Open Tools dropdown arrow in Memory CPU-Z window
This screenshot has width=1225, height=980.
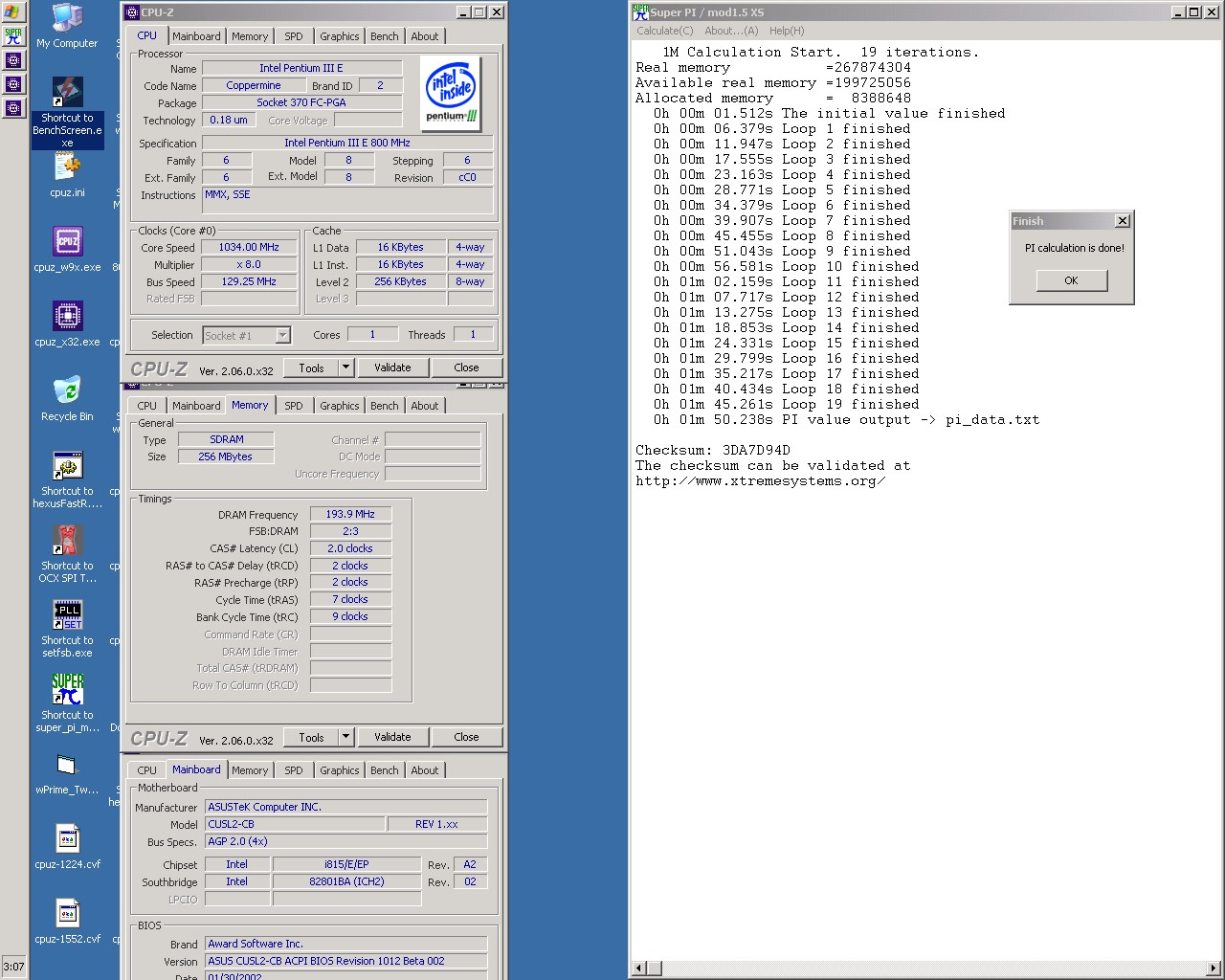[x=346, y=737]
